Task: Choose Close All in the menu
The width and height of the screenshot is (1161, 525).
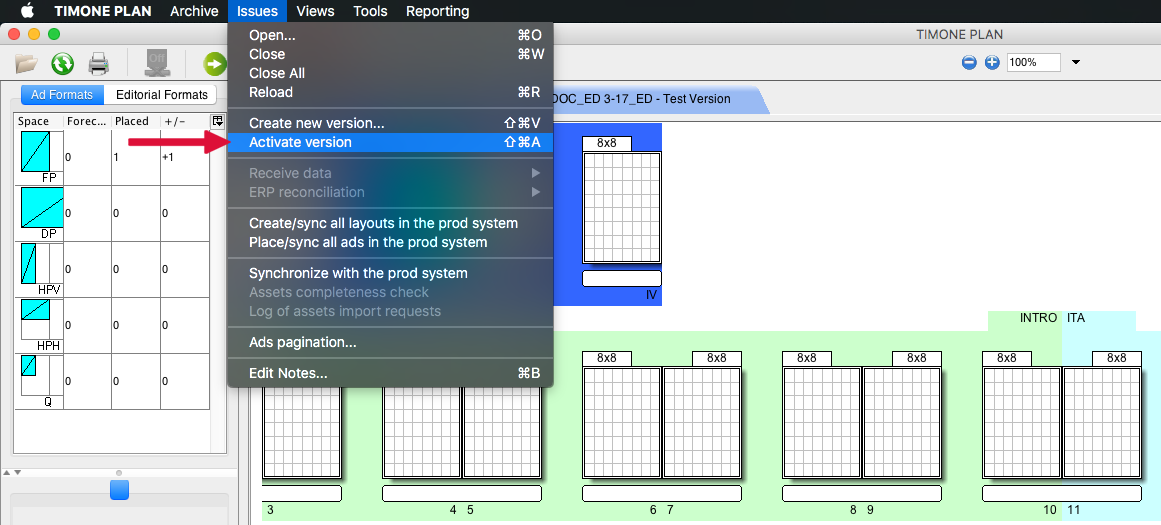Action: (390, 73)
